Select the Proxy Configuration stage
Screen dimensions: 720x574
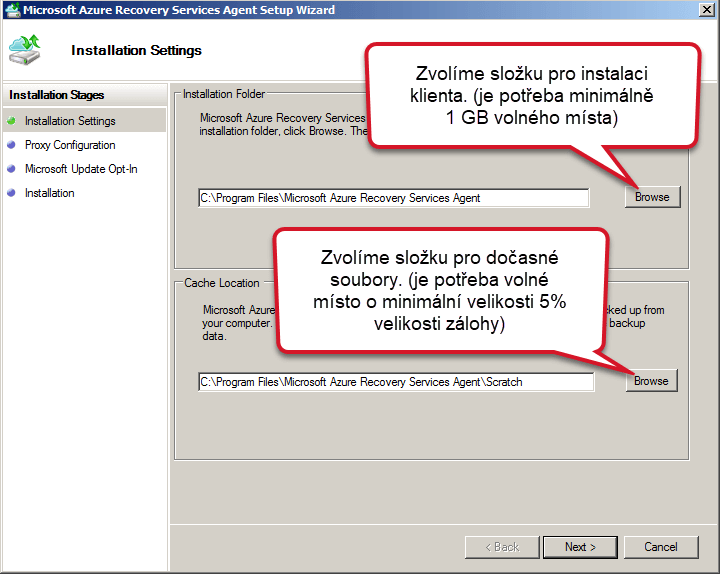(70, 145)
